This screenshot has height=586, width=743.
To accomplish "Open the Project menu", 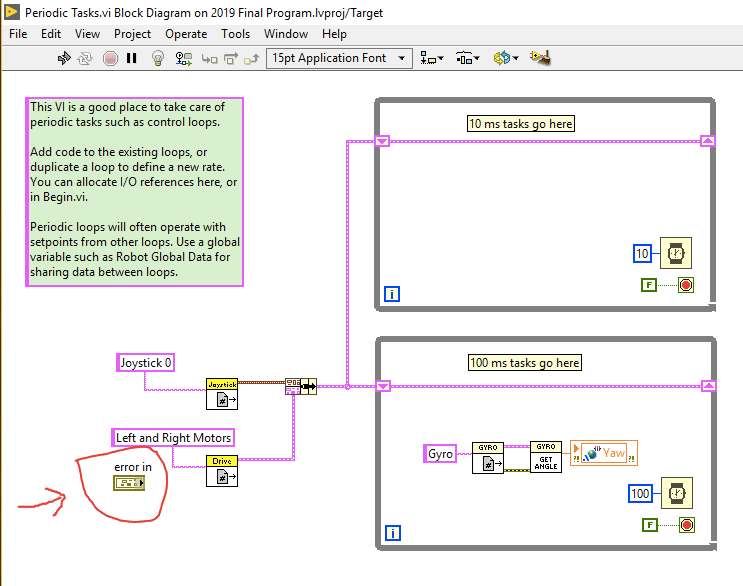I will [132, 33].
